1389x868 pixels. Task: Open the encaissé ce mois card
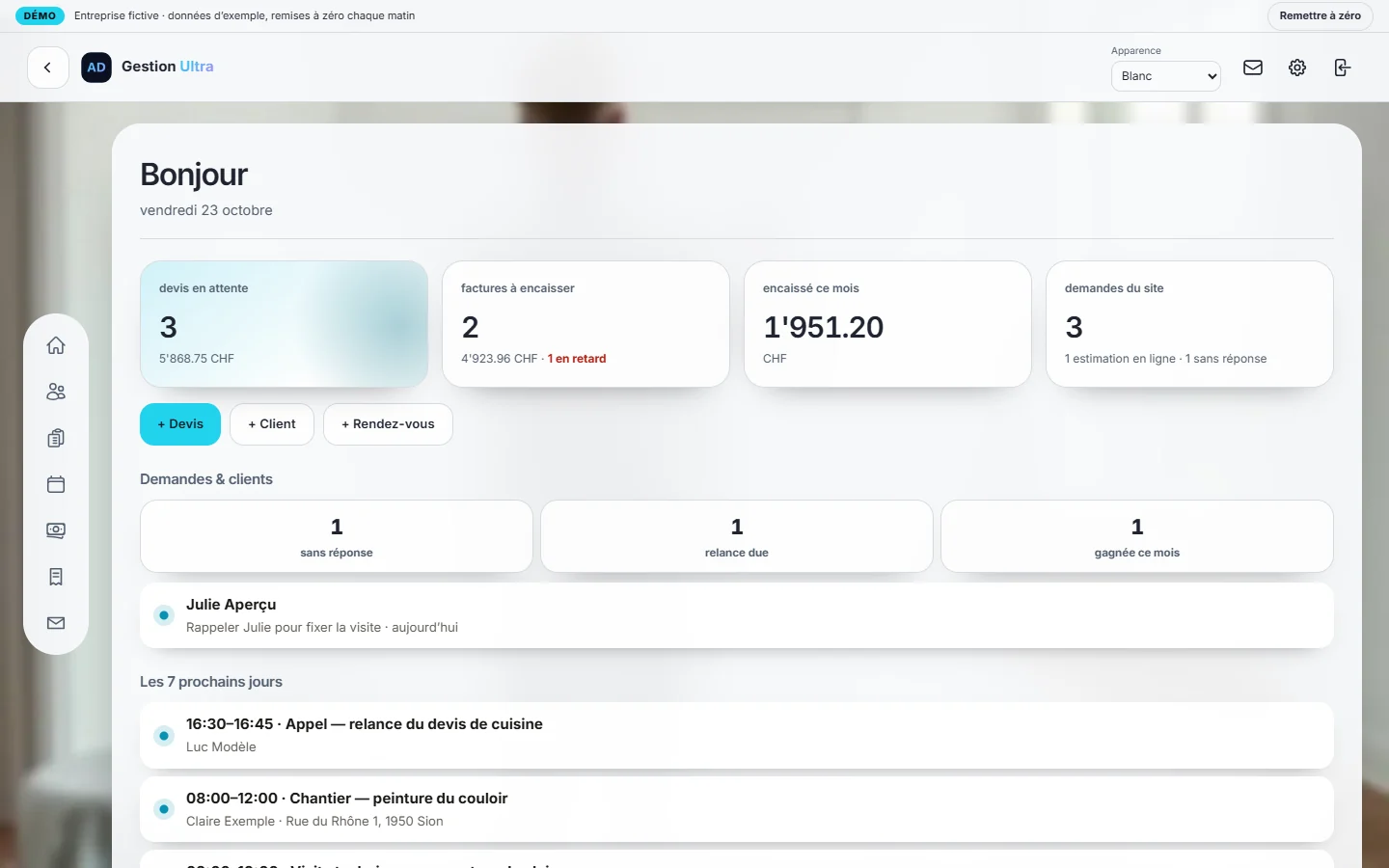887,324
